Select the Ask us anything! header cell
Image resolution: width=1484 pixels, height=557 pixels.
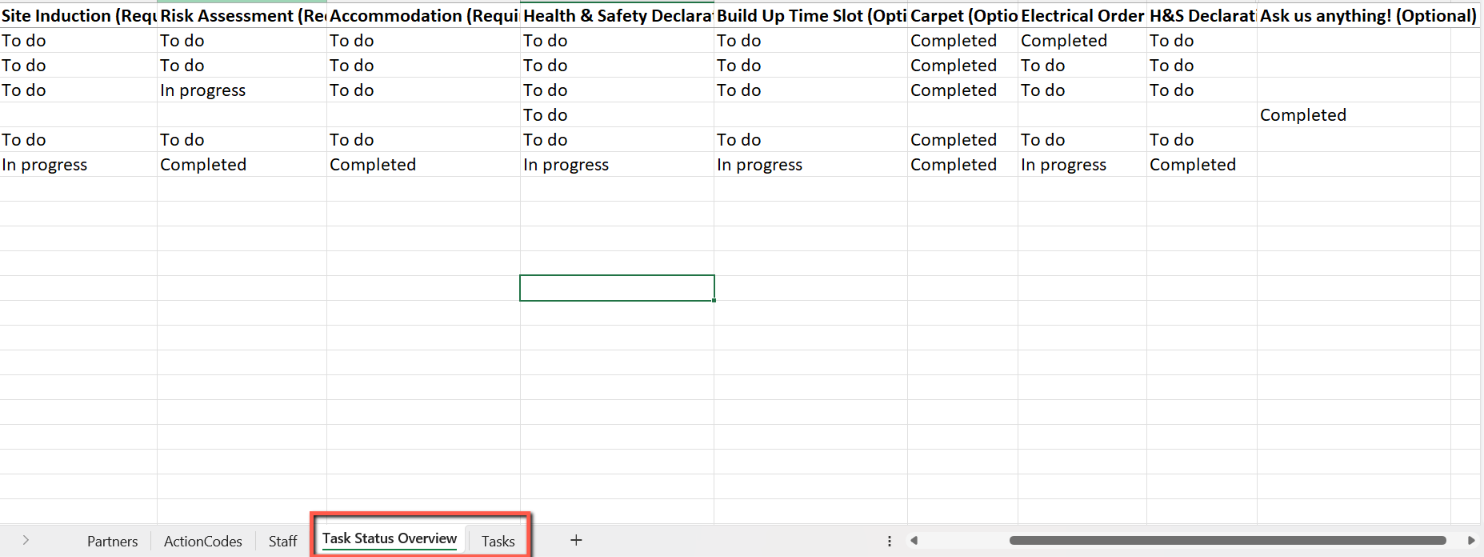pyautogui.click(x=1354, y=15)
